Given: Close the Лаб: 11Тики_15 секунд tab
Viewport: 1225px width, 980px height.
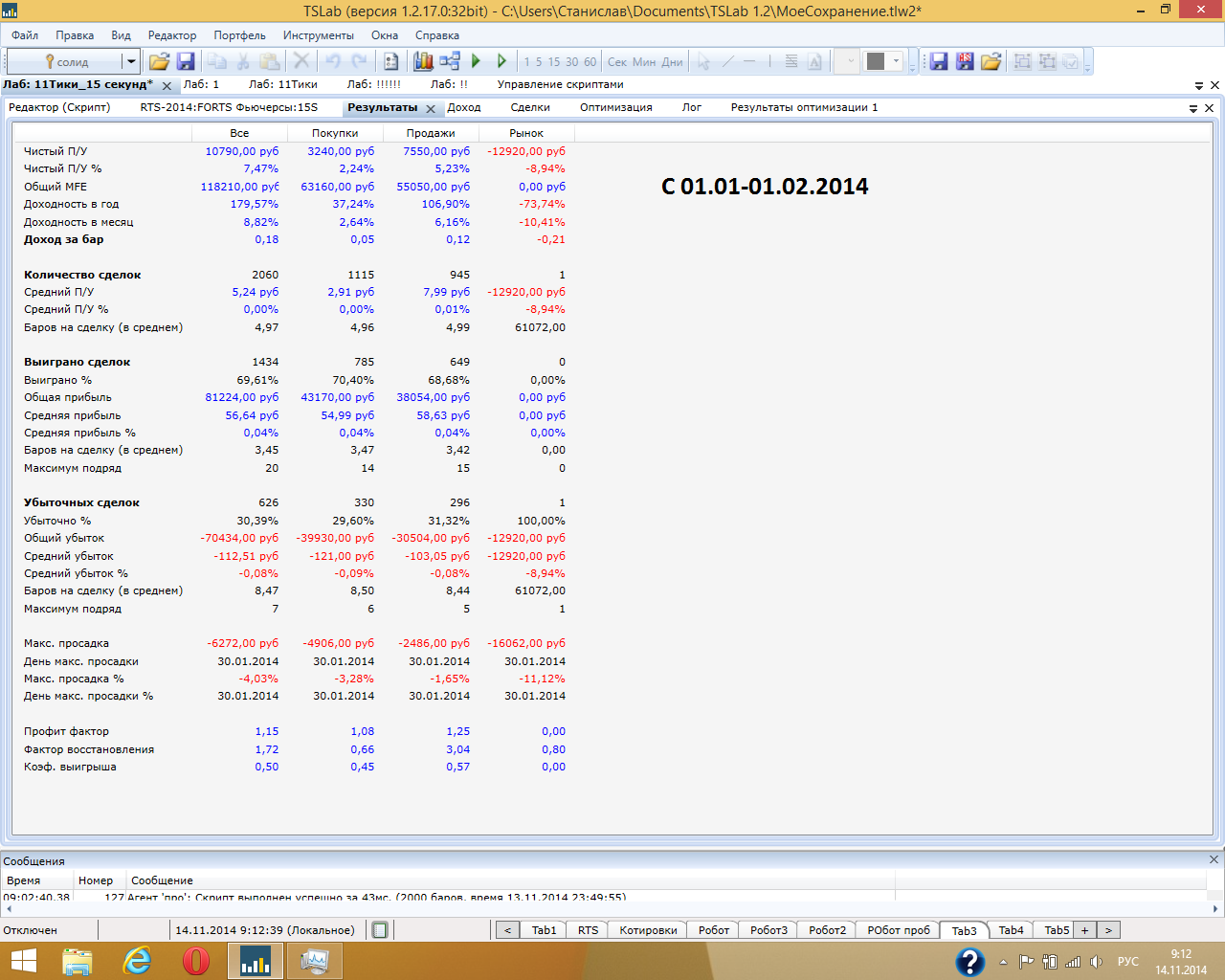Looking at the screenshot, I should 167,85.
